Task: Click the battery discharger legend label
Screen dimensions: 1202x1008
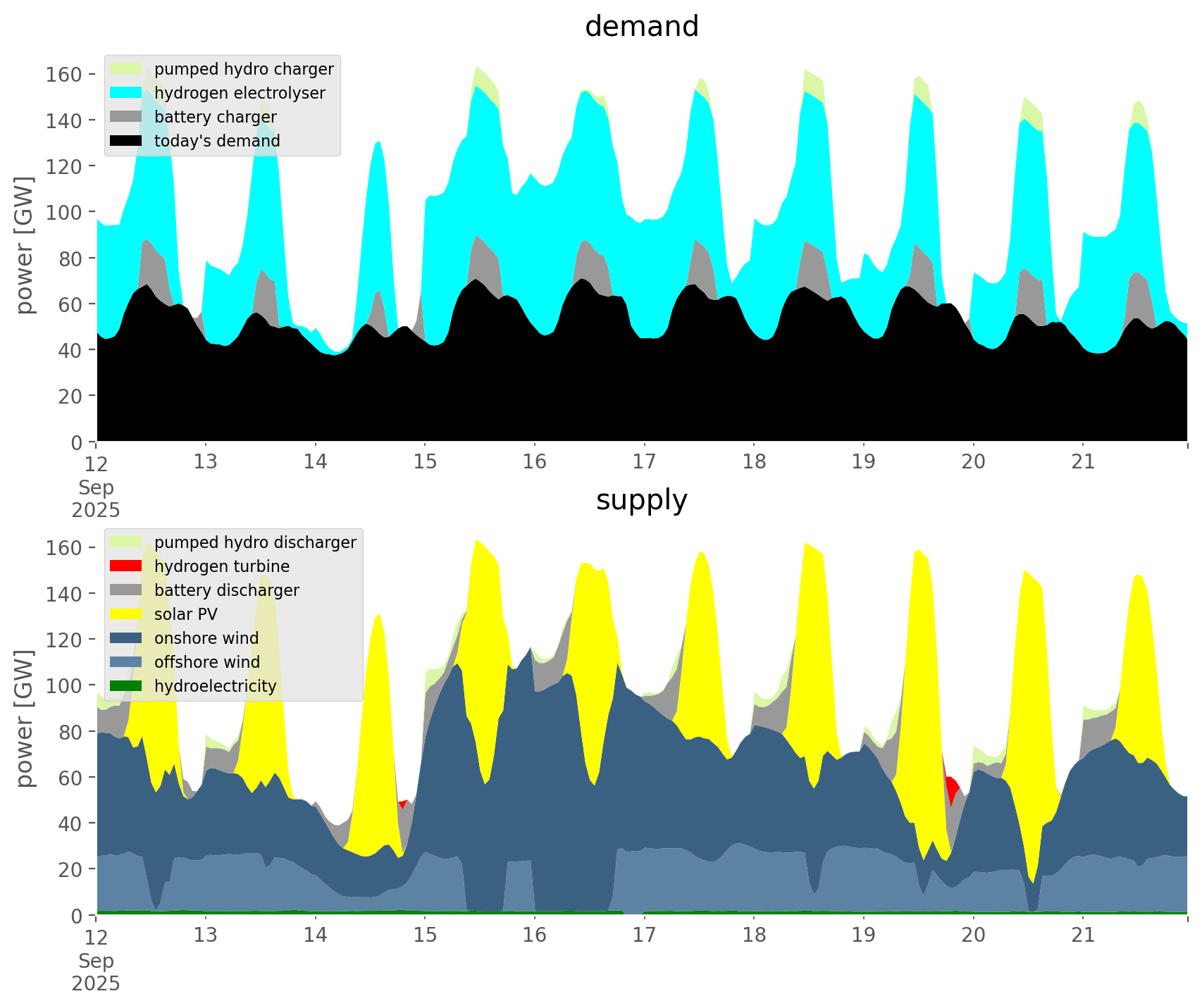Action: pyautogui.click(x=227, y=590)
